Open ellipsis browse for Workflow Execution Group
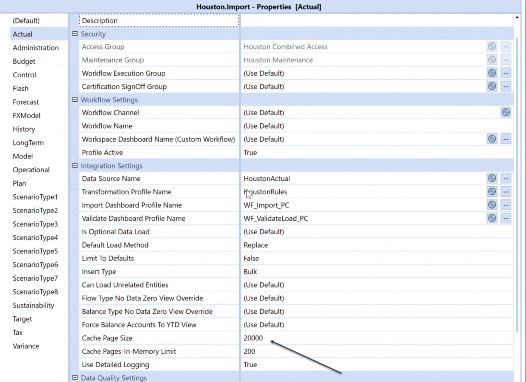This screenshot has width=526, height=382. [506, 73]
